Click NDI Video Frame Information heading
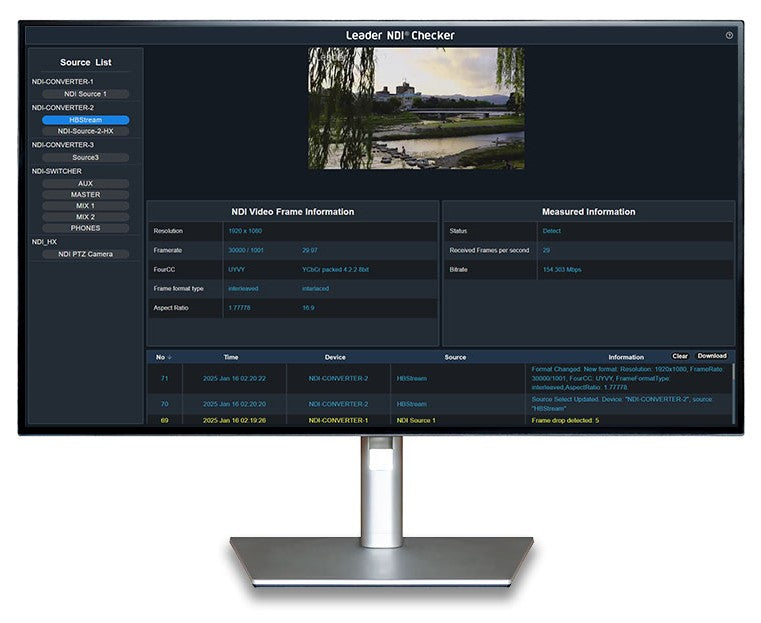 click(293, 212)
